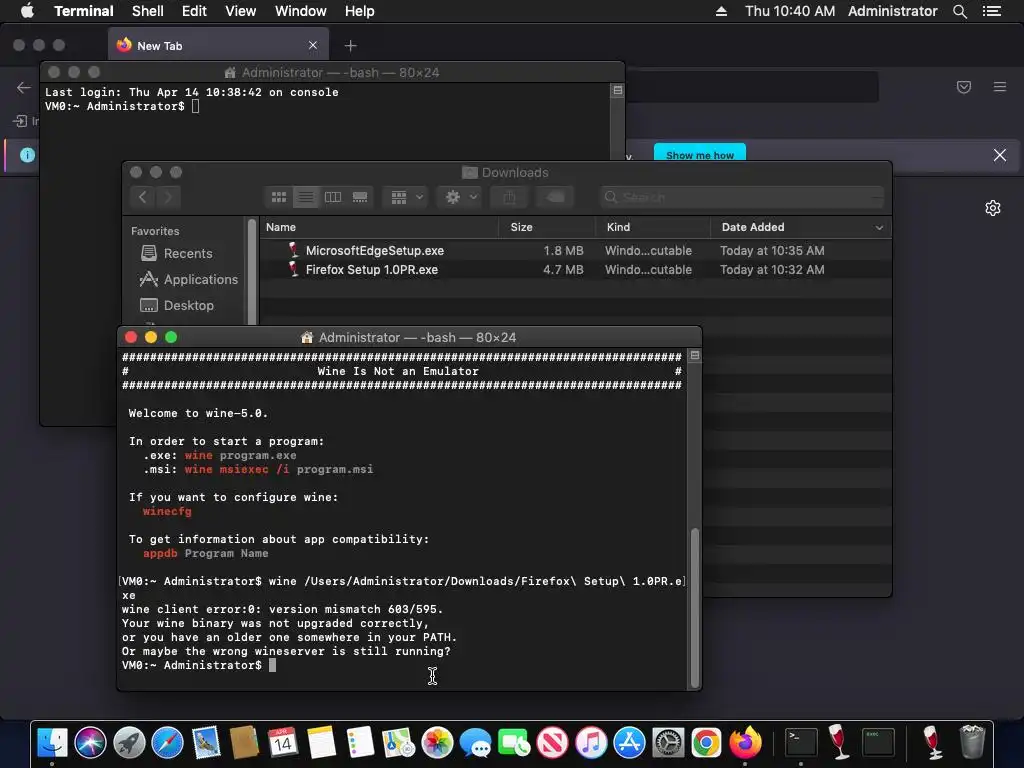Click Wine glass icon next to Terminal in Dock
Screen dimensions: 1024x768
tap(839, 743)
